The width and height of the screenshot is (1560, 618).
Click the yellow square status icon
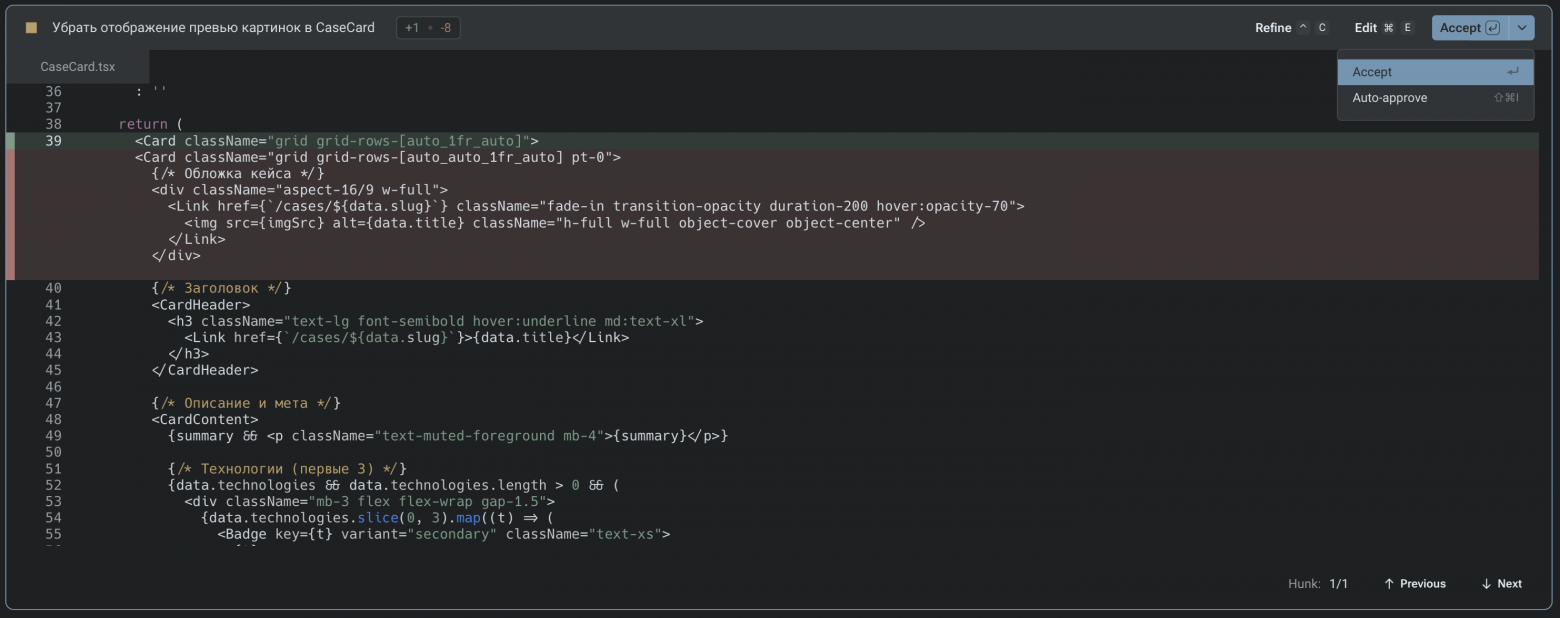pos(31,28)
